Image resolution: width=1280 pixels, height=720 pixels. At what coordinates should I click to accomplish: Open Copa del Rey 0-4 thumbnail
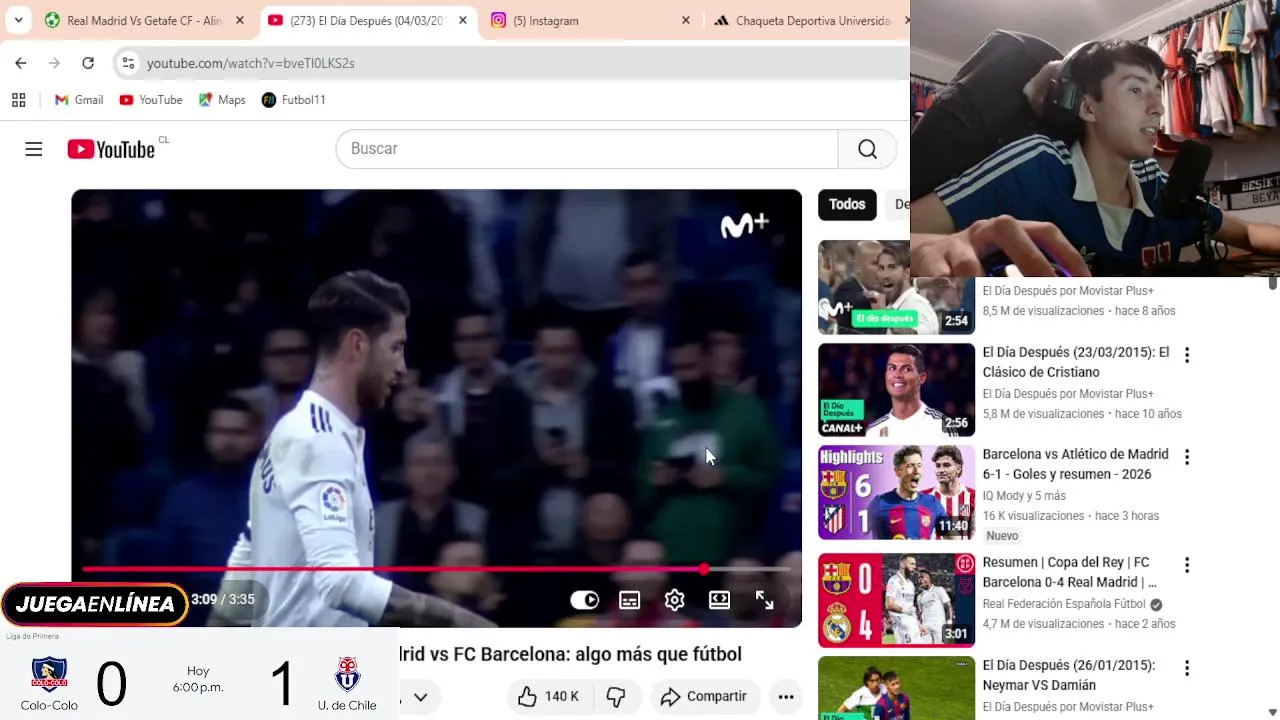(x=896, y=600)
